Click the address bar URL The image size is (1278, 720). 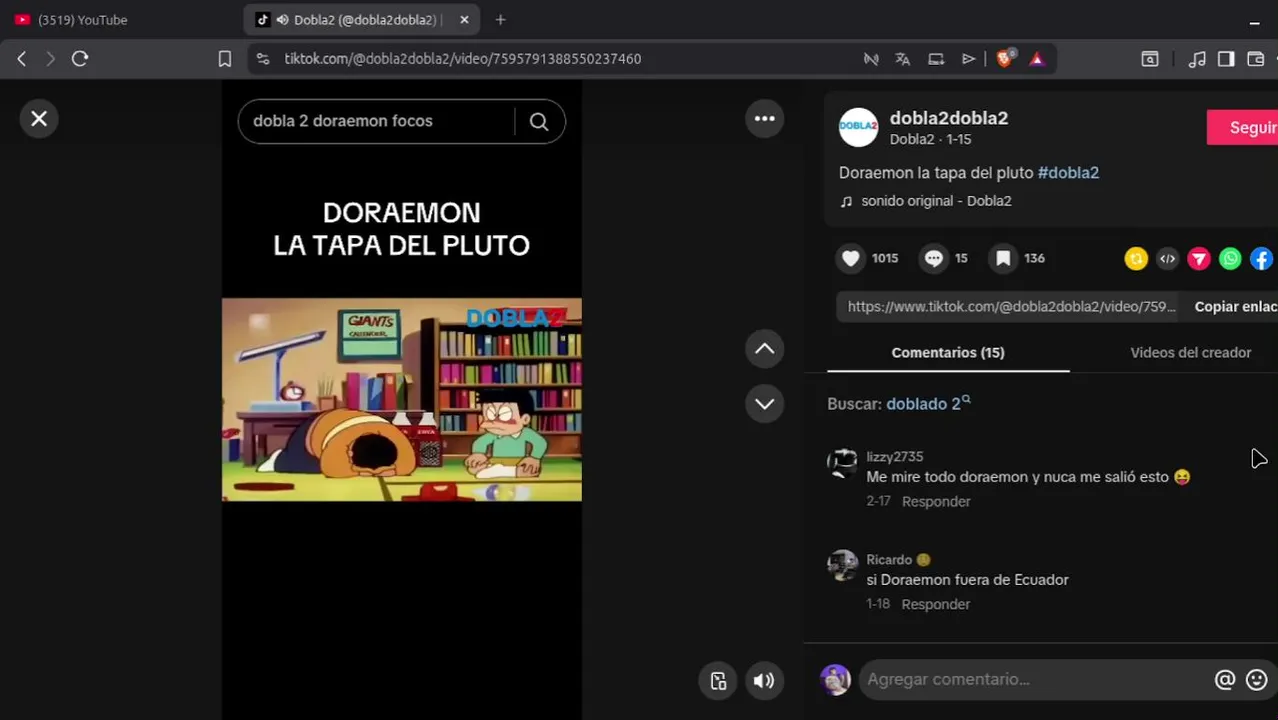(x=463, y=59)
